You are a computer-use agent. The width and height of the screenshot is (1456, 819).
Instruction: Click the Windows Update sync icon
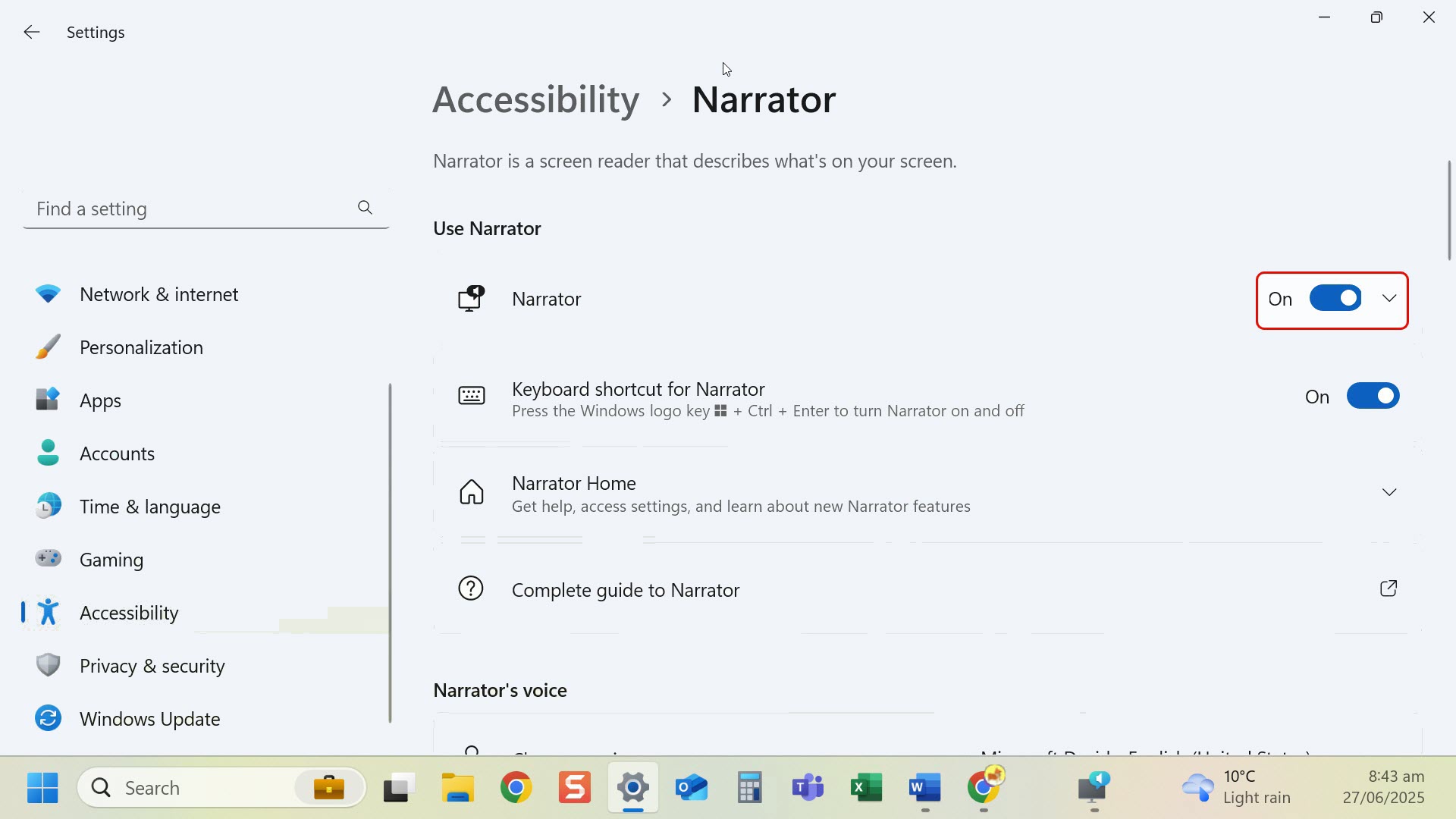[x=48, y=718]
